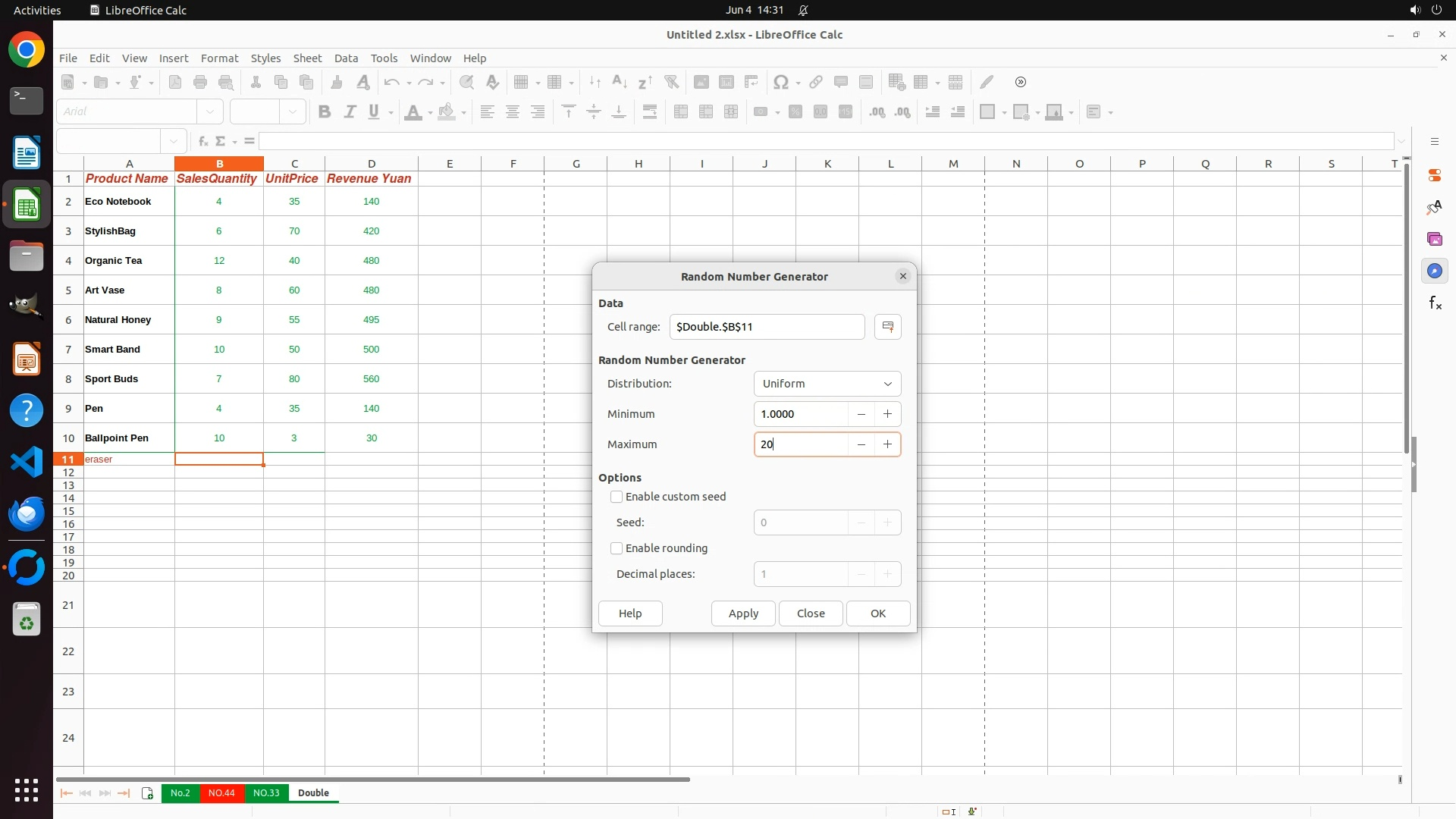The image size is (1456, 819).
Task: Open the sidebar Navigator panel
Action: (x=1434, y=271)
